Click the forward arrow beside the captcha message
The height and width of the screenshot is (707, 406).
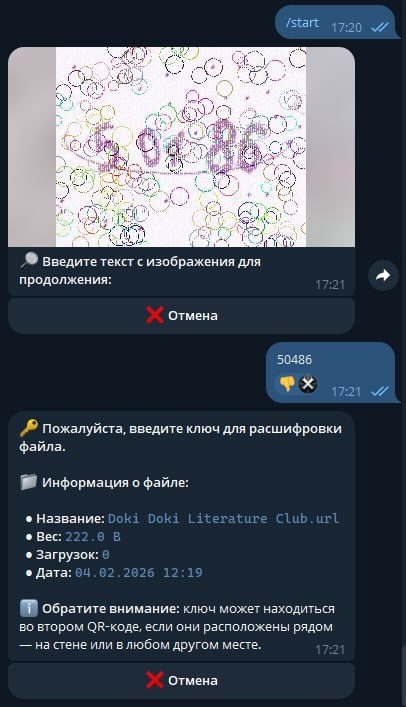pyautogui.click(x=383, y=275)
